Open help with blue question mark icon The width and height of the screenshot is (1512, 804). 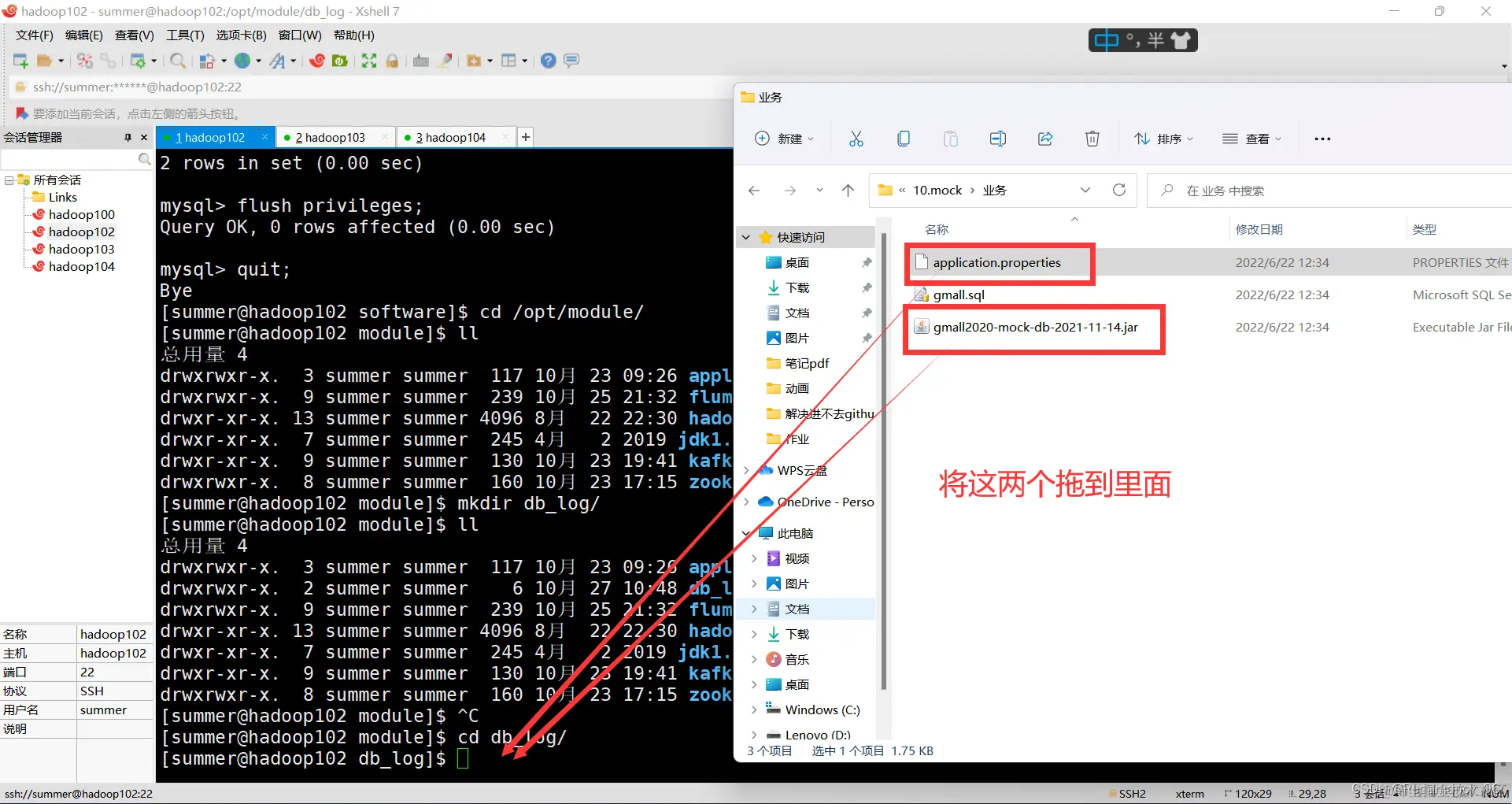pos(549,61)
